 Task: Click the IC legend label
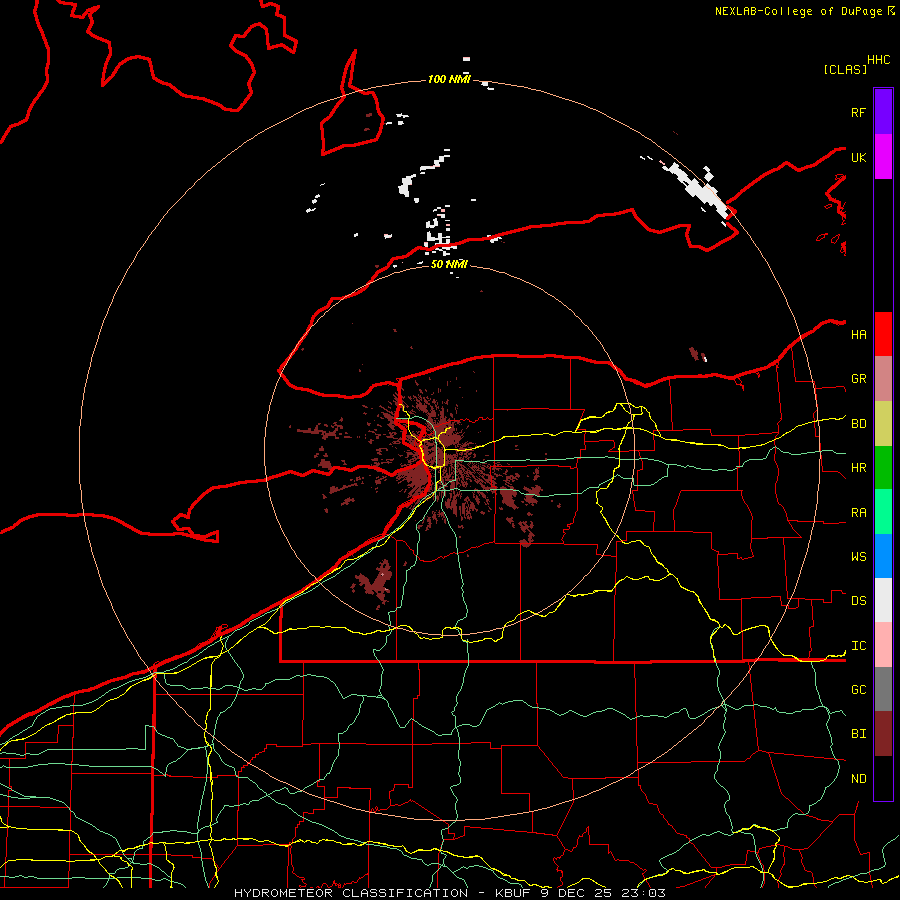pyautogui.click(x=858, y=646)
